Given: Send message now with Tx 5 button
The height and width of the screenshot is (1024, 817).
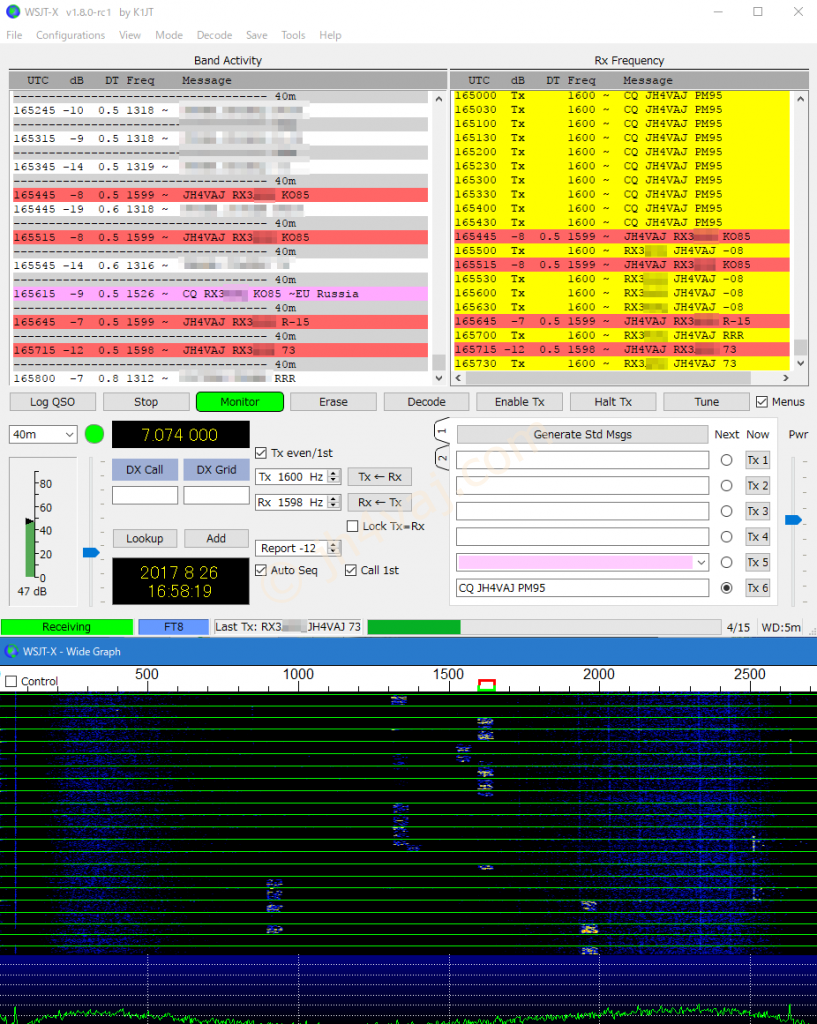Looking at the screenshot, I should click(x=758, y=562).
